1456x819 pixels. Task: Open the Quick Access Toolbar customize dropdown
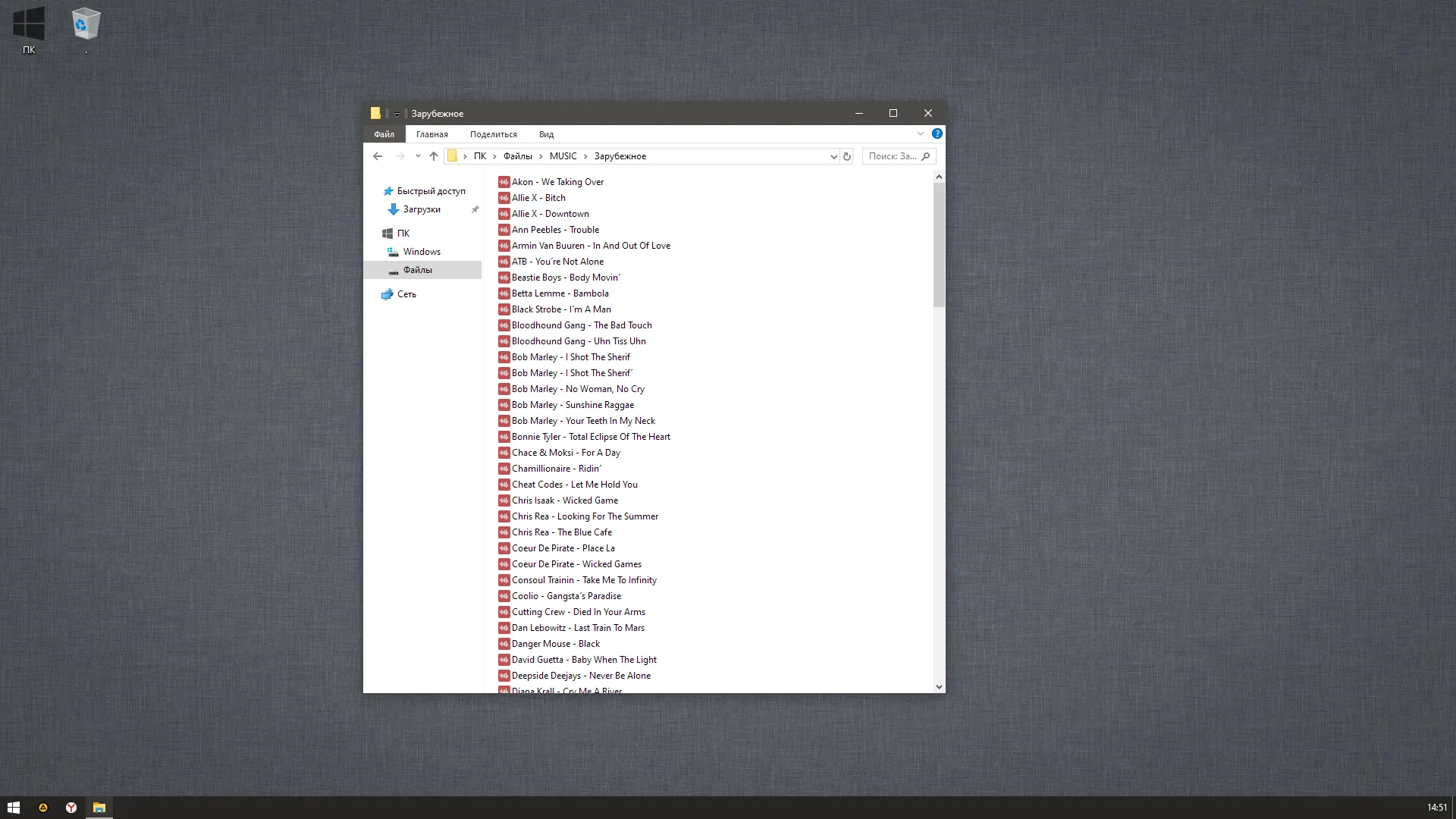click(x=397, y=114)
